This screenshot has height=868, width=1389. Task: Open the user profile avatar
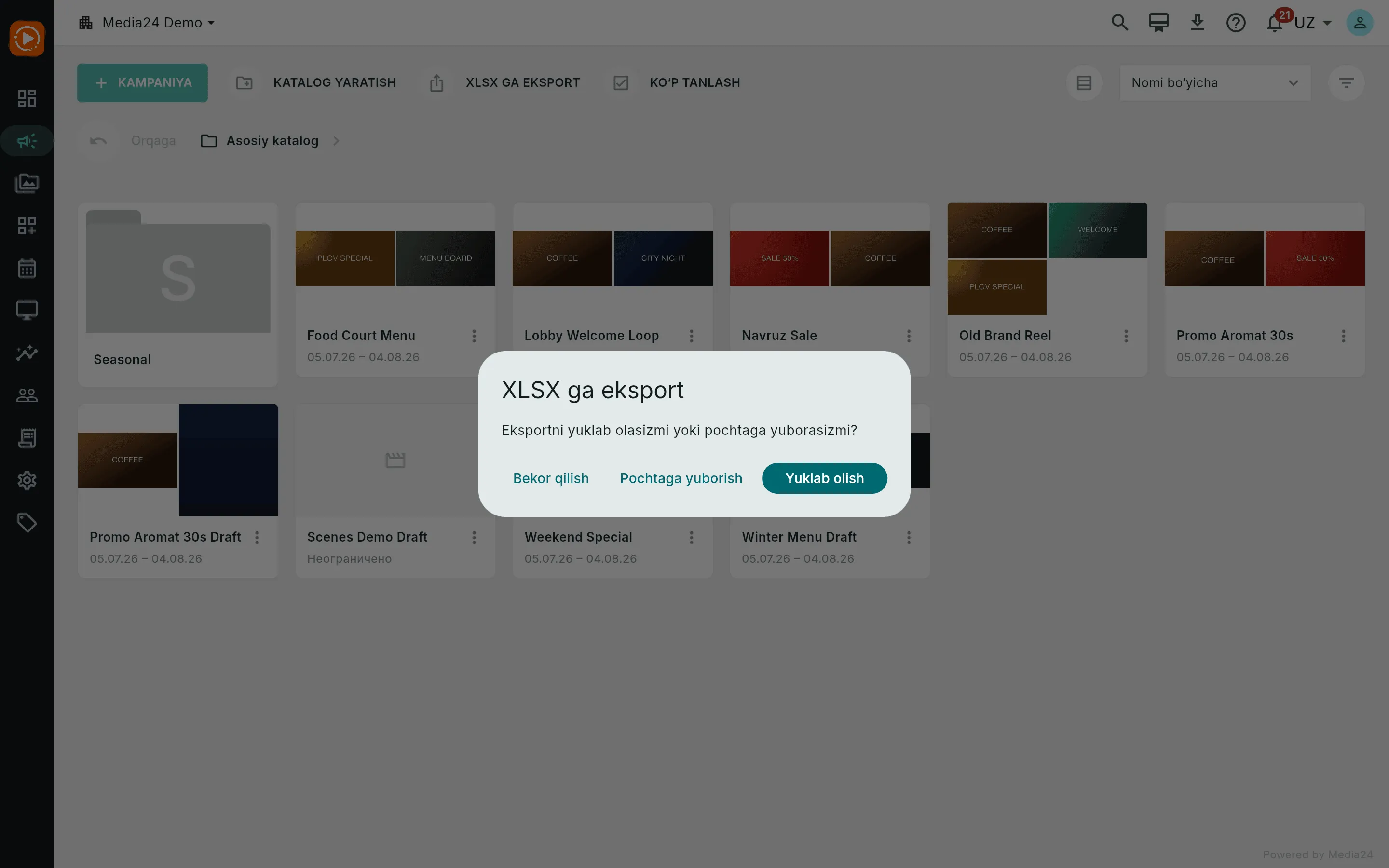click(x=1360, y=22)
